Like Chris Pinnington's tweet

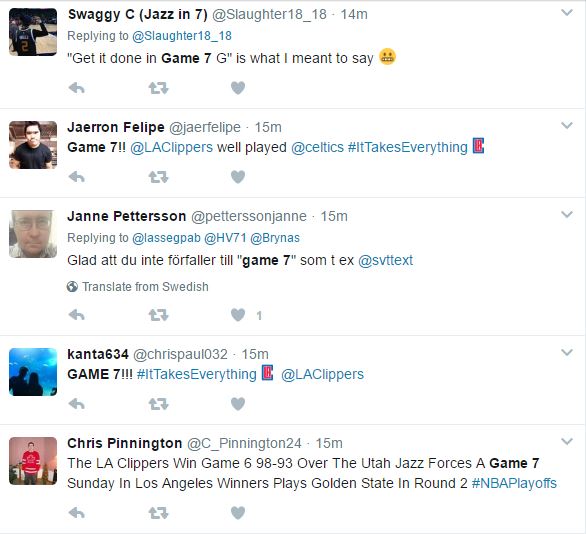pyautogui.click(x=238, y=513)
